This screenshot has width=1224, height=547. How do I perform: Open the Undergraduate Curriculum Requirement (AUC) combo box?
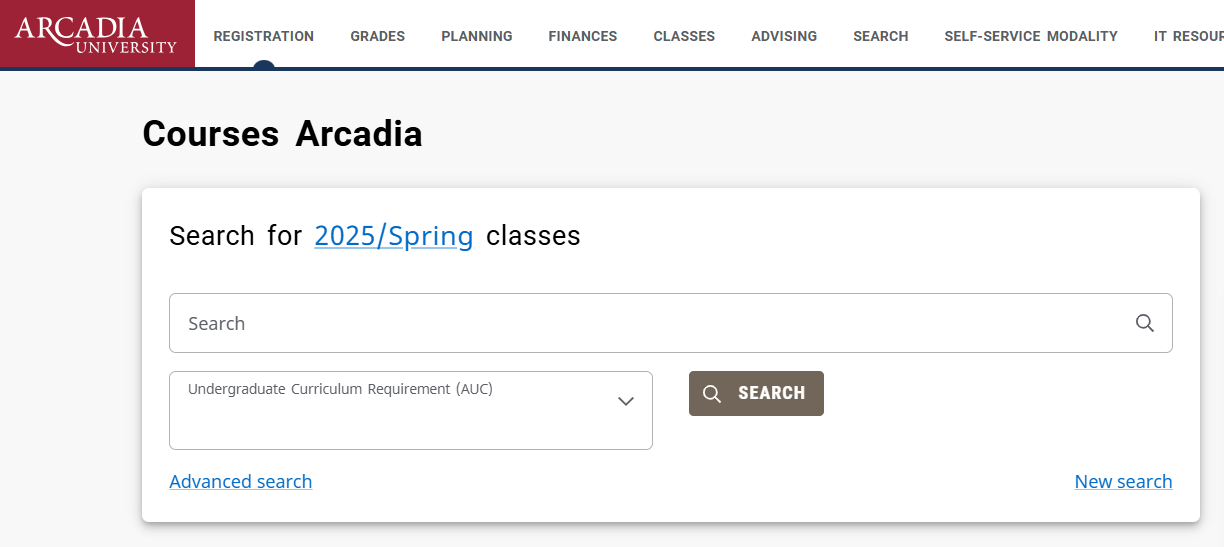(411, 410)
